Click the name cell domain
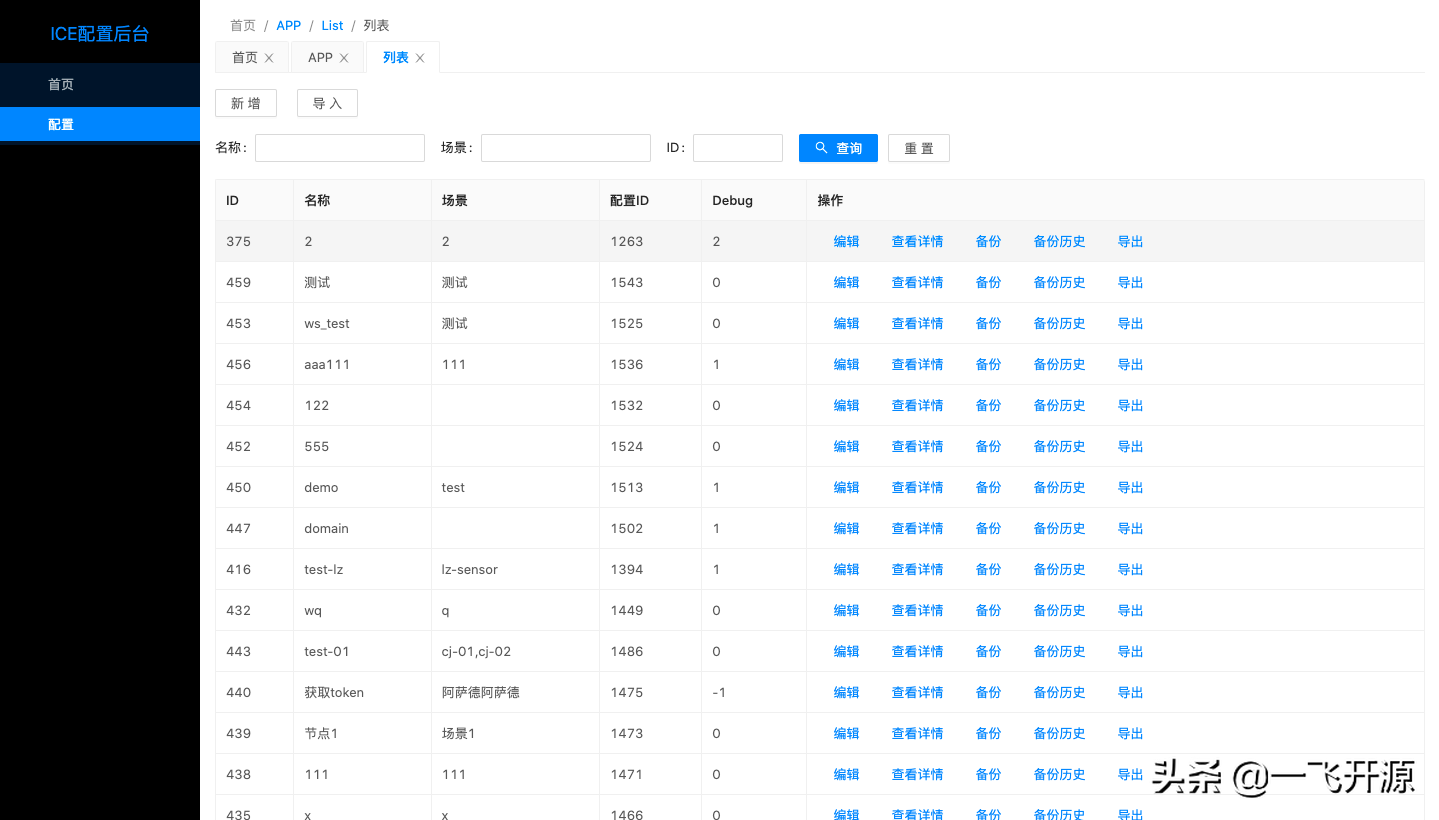This screenshot has width=1439, height=820. click(326, 528)
